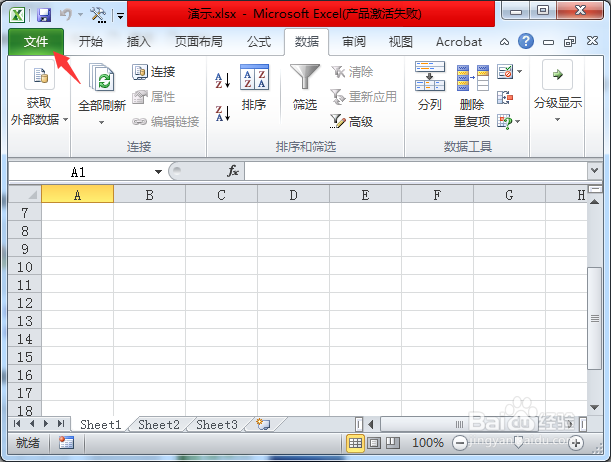Switch to the 开始 (Home) ribbon tab

(x=91, y=41)
